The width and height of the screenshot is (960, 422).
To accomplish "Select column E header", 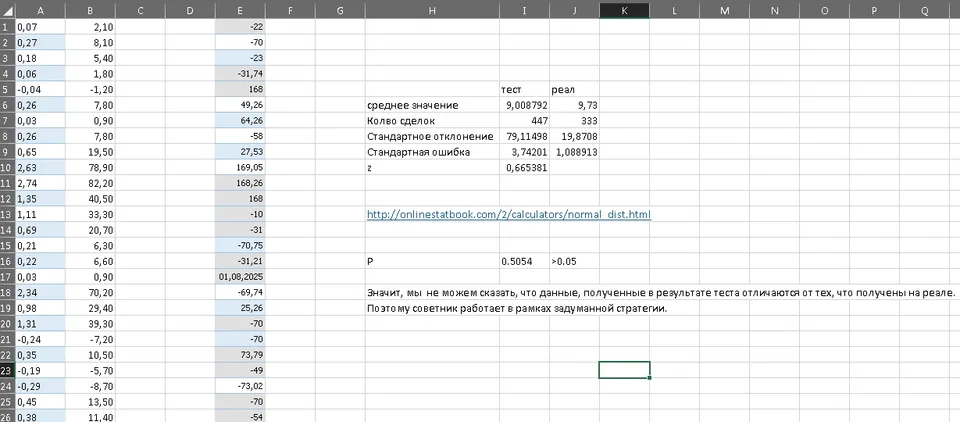I will pyautogui.click(x=240, y=10).
